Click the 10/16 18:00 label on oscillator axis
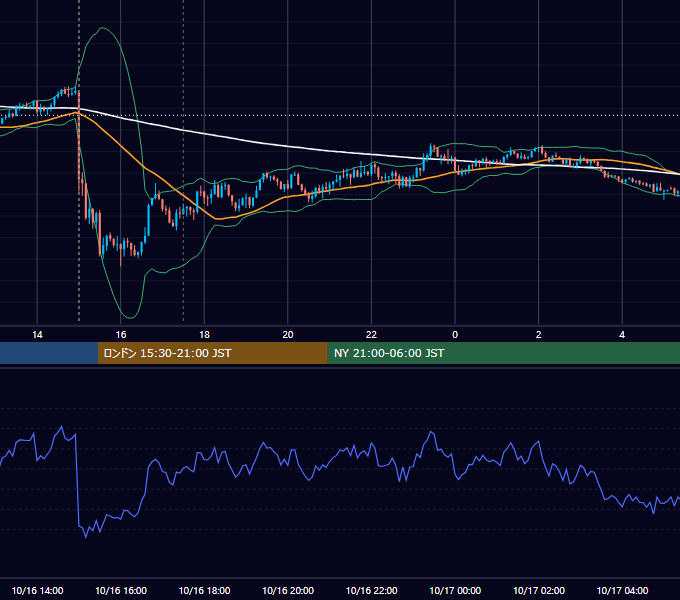680x600 pixels. 204,590
